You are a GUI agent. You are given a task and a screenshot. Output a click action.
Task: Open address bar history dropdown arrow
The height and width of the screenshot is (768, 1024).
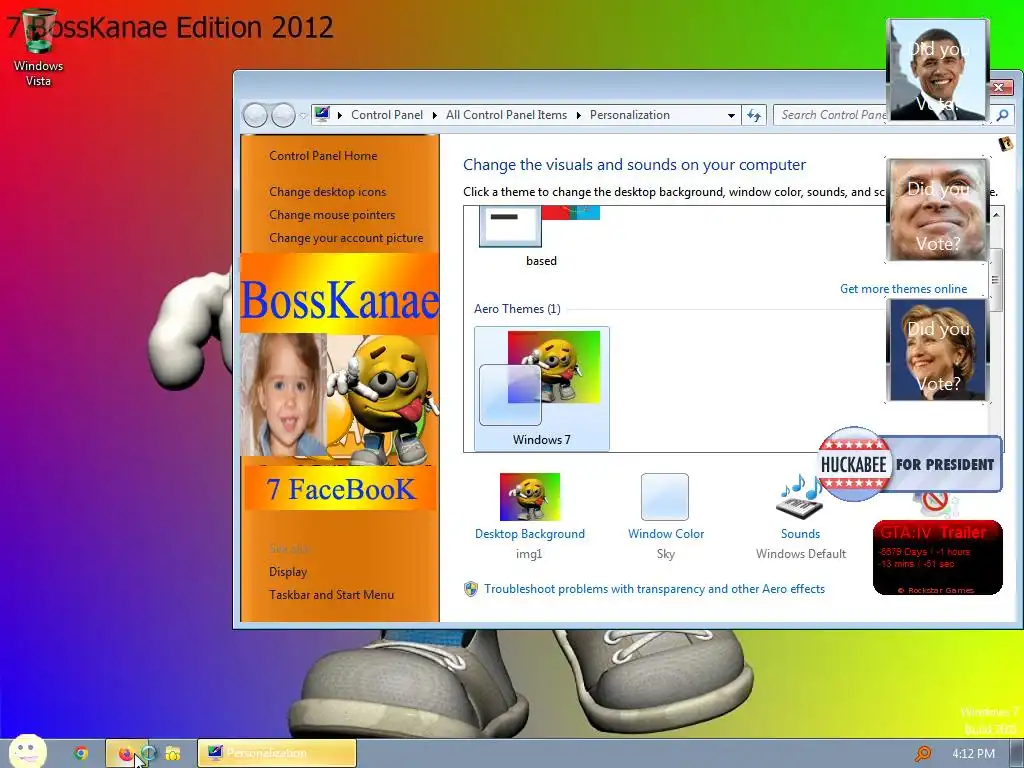tap(731, 116)
